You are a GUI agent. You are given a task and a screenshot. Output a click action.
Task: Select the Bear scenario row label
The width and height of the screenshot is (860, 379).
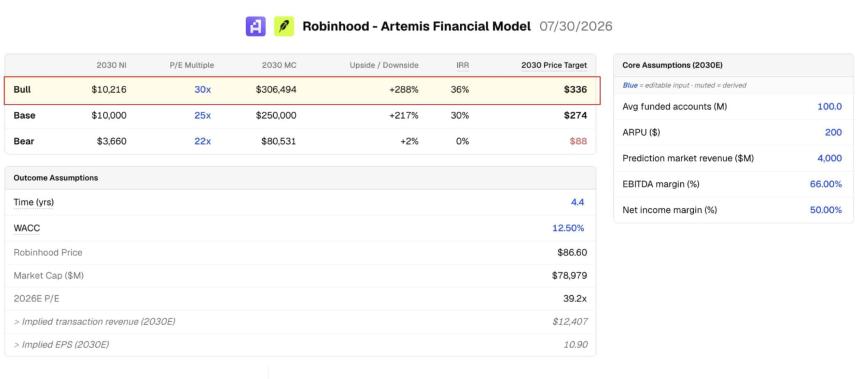(x=24, y=141)
